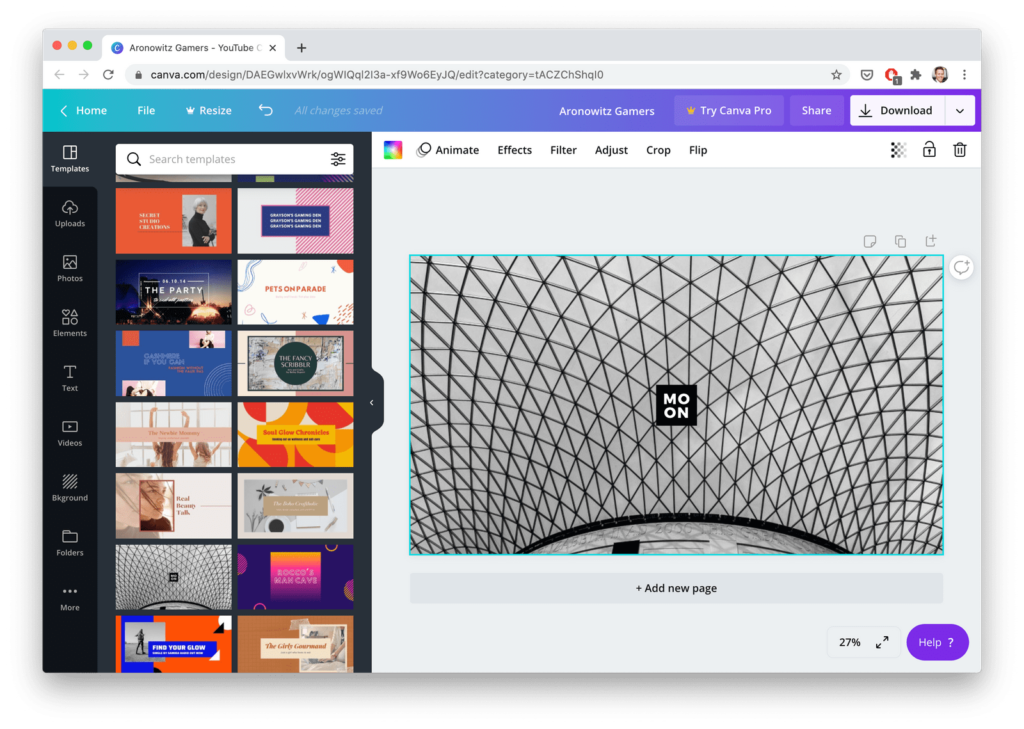
Task: Click the Download button
Action: pyautogui.click(x=897, y=110)
